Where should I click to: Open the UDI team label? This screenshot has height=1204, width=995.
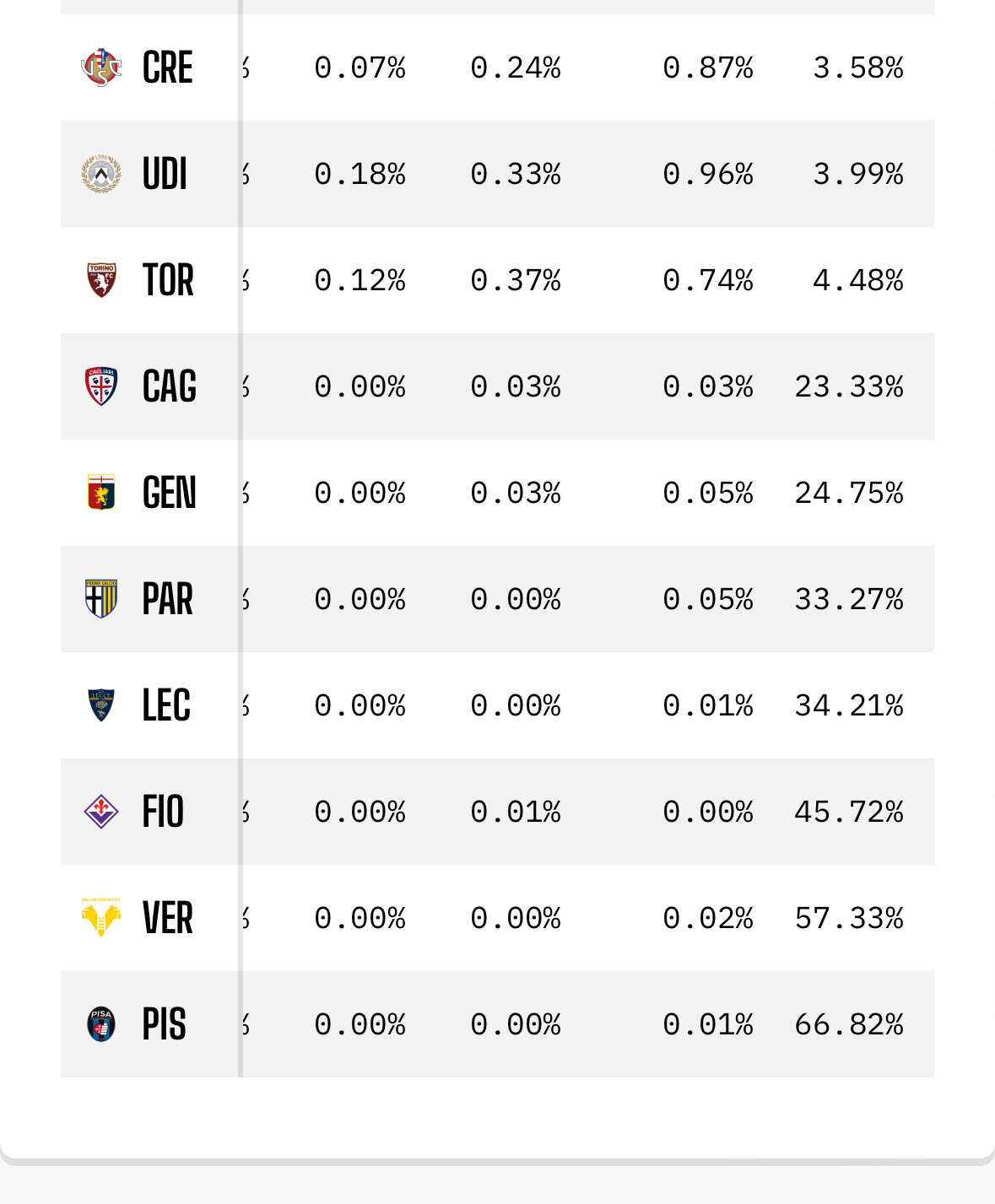point(165,174)
